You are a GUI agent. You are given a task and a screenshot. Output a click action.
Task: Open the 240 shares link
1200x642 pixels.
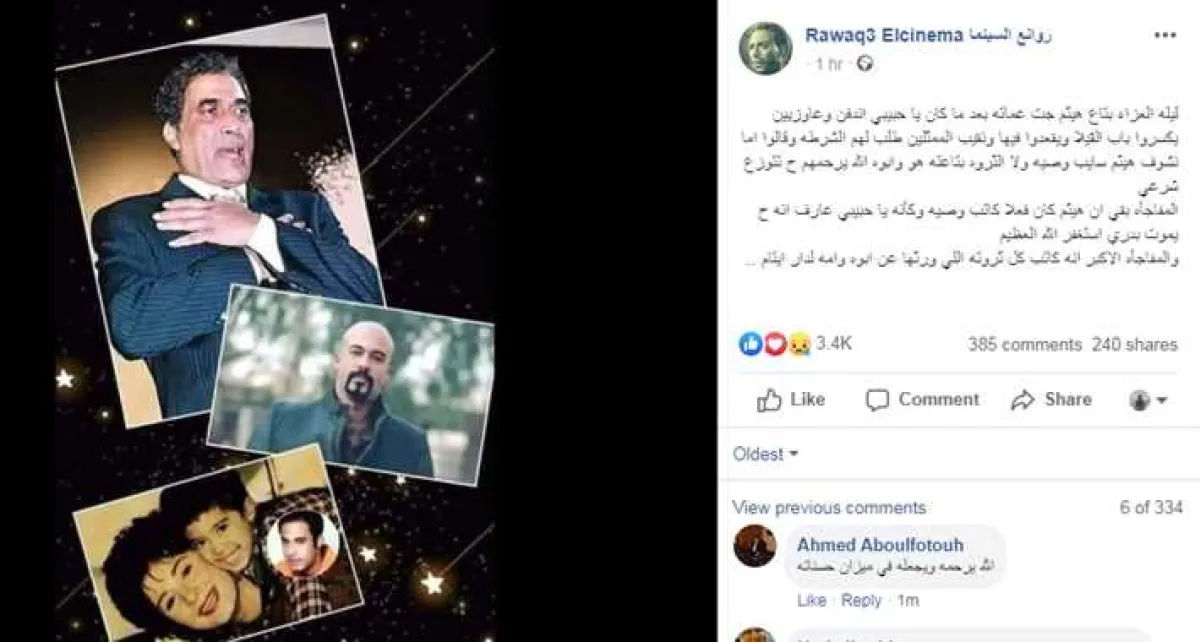[1135, 344]
